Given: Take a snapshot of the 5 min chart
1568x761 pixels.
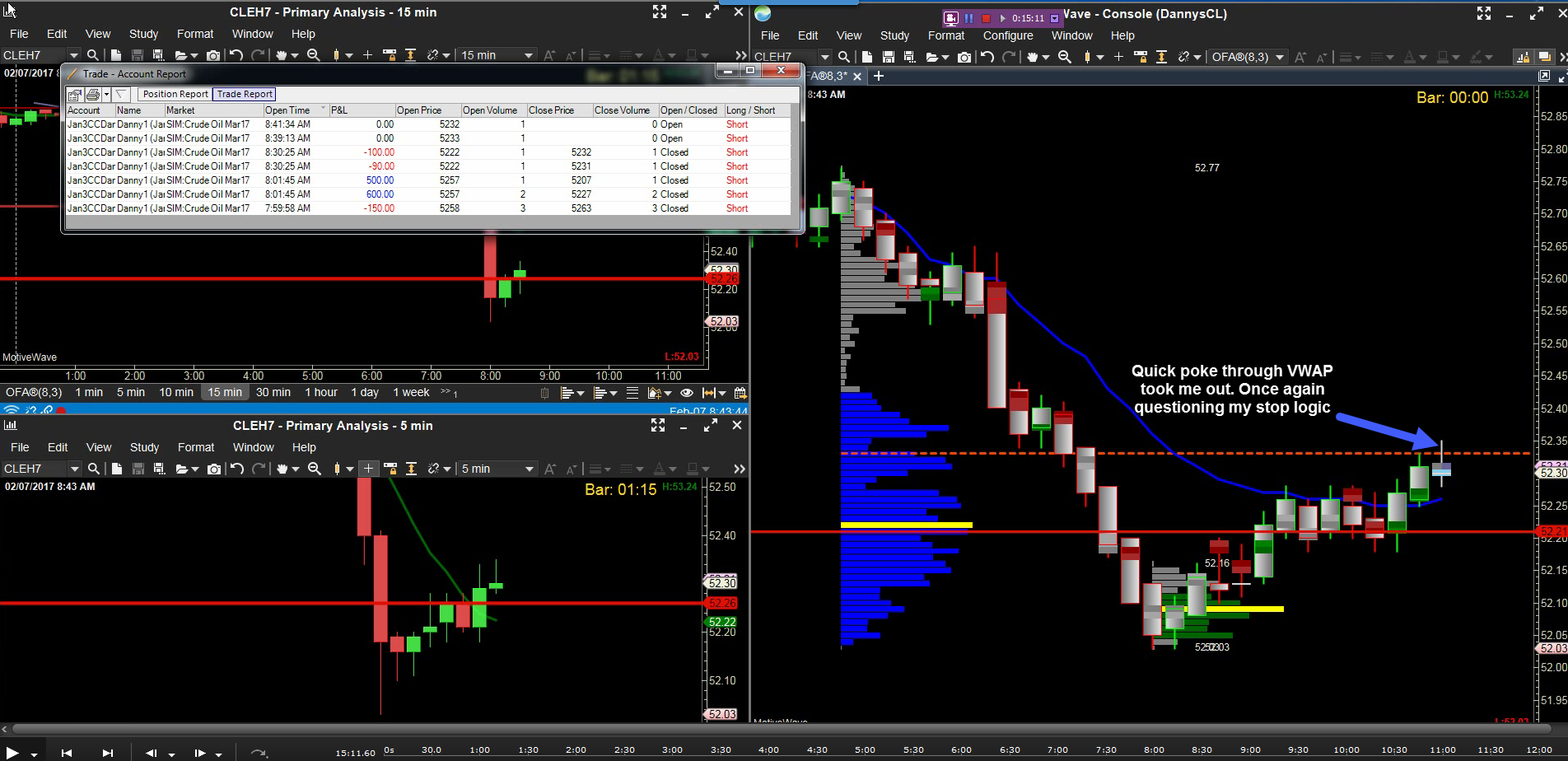Looking at the screenshot, I should coord(214,469).
